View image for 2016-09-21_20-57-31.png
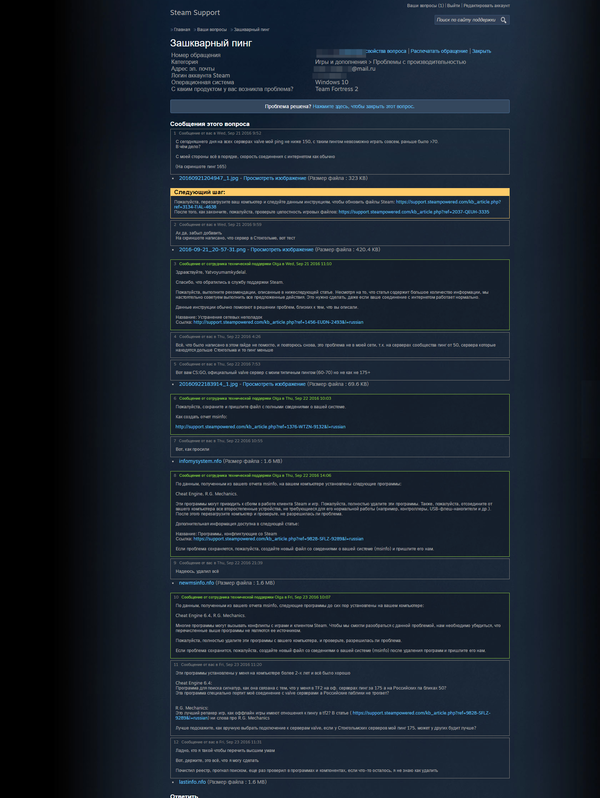 pyautogui.click(x=282, y=249)
